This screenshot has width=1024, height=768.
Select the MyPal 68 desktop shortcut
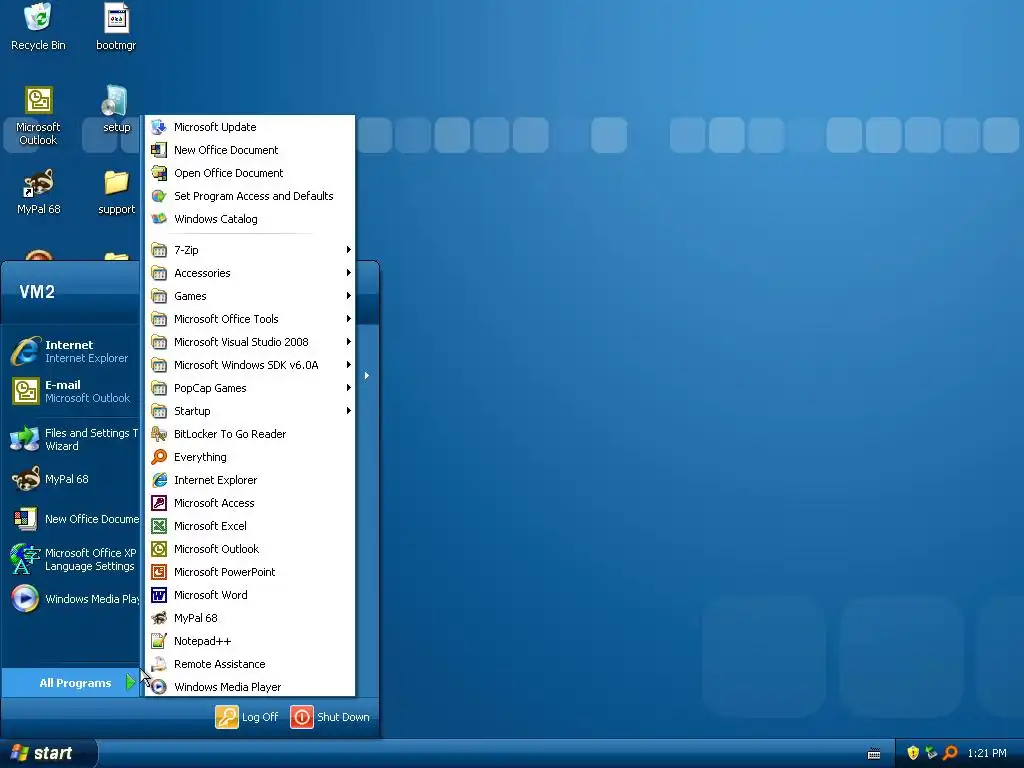pos(38,192)
